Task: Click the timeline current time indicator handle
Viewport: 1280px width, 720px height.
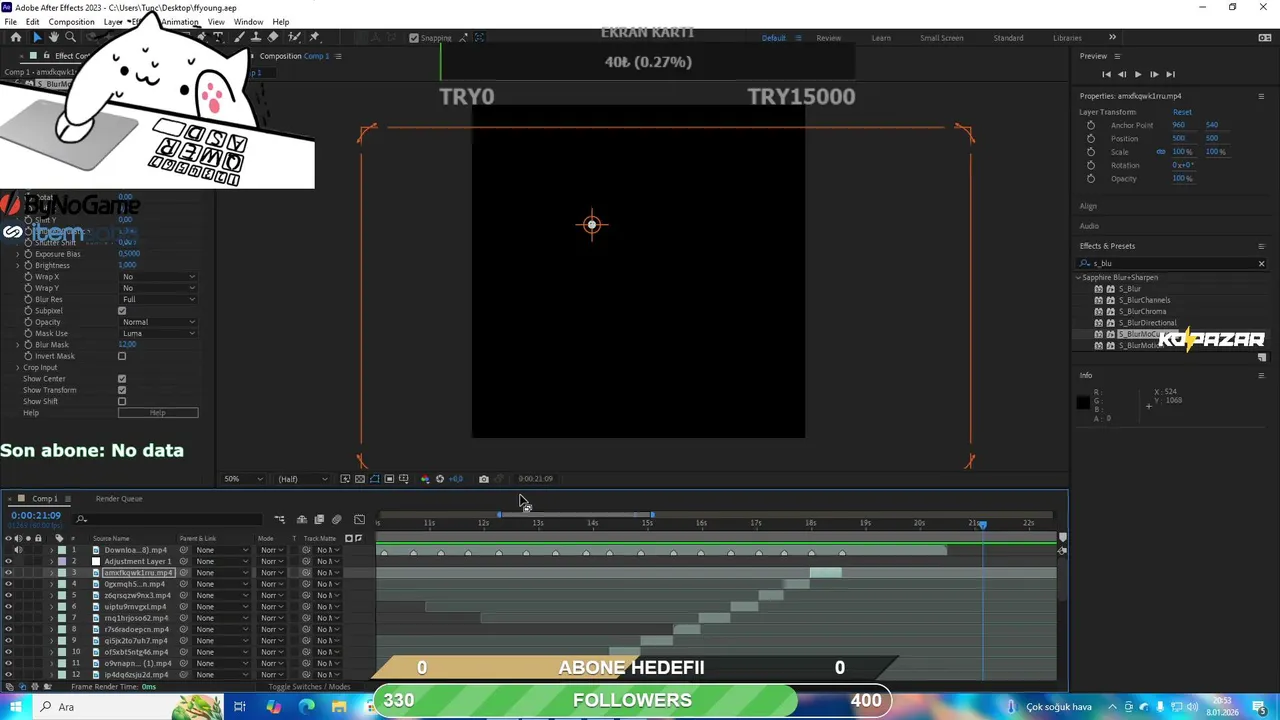Action: [982, 524]
